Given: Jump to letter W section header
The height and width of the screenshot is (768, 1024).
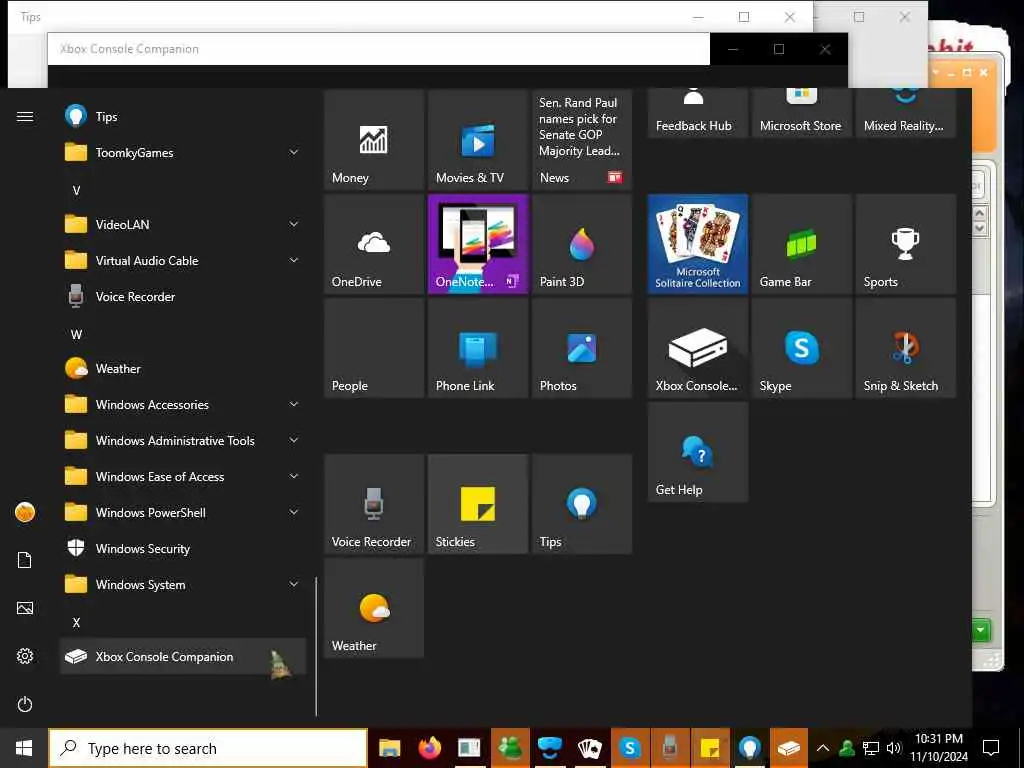Looking at the screenshot, I should [x=76, y=334].
